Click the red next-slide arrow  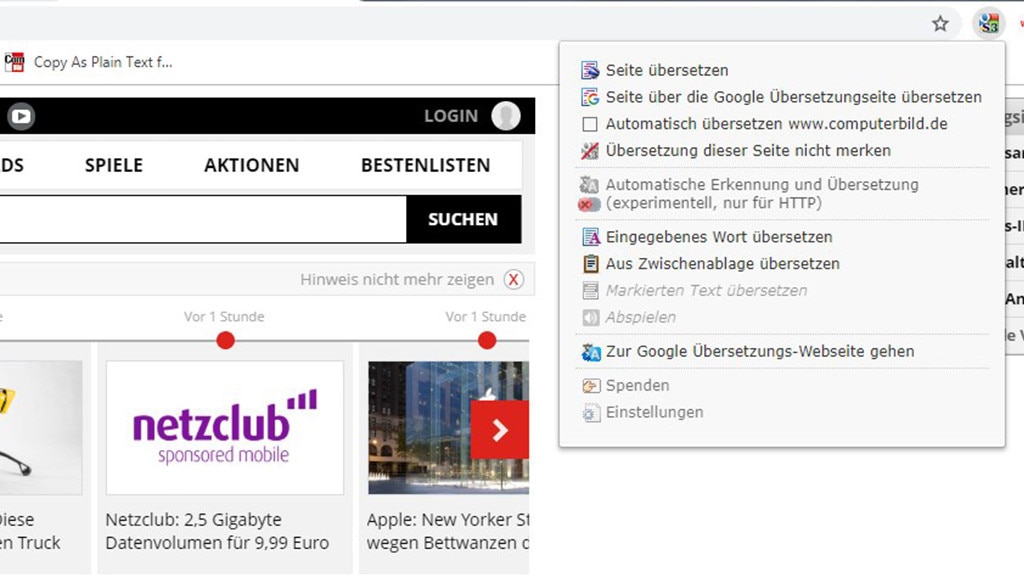[499, 430]
